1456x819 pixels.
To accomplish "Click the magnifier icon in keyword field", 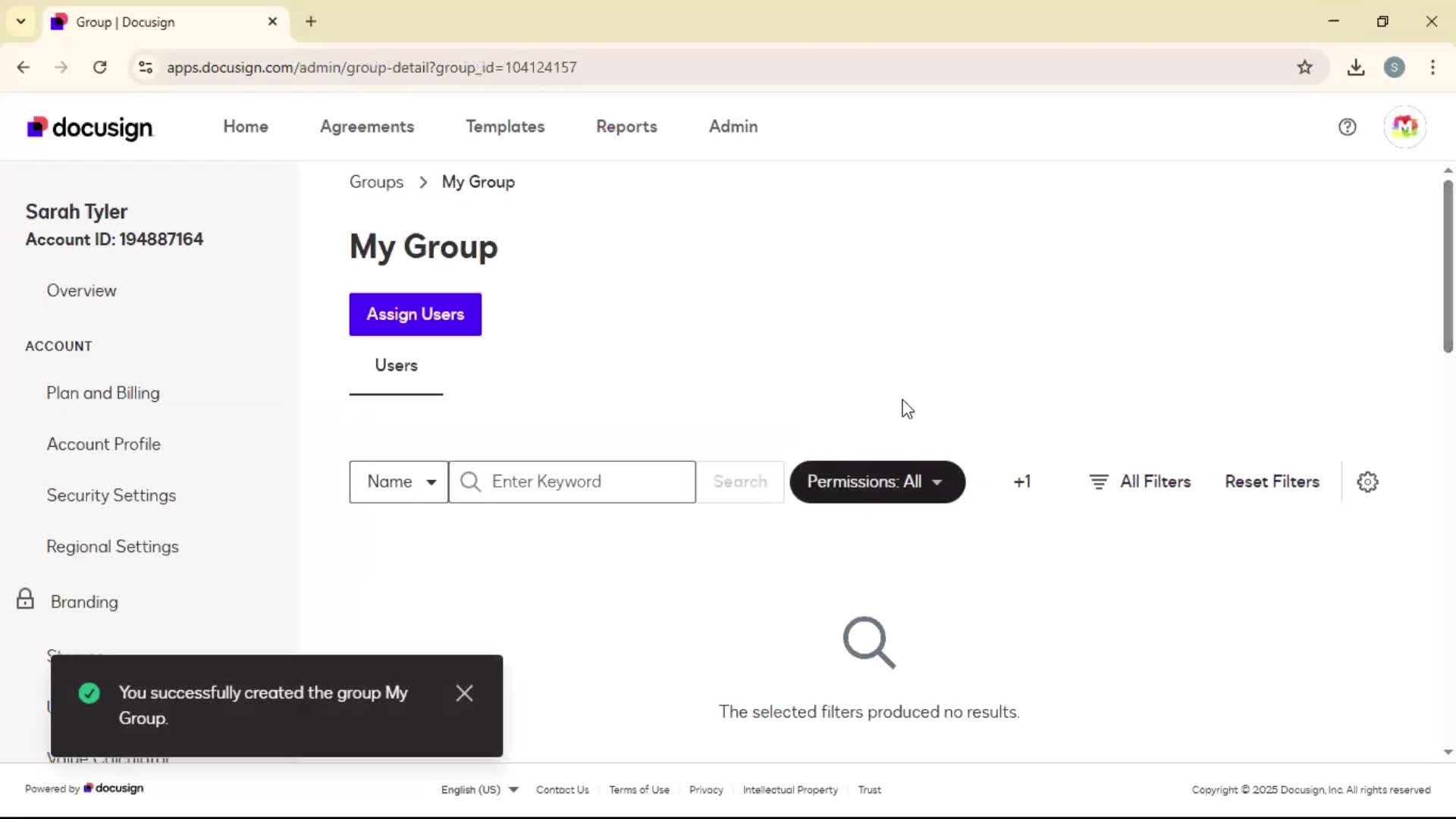I will [x=470, y=482].
